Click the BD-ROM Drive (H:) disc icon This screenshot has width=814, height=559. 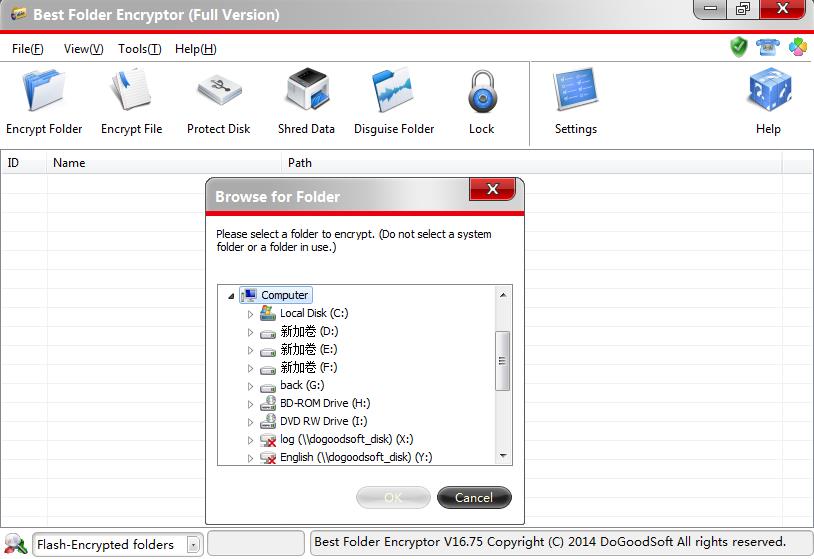click(268, 403)
